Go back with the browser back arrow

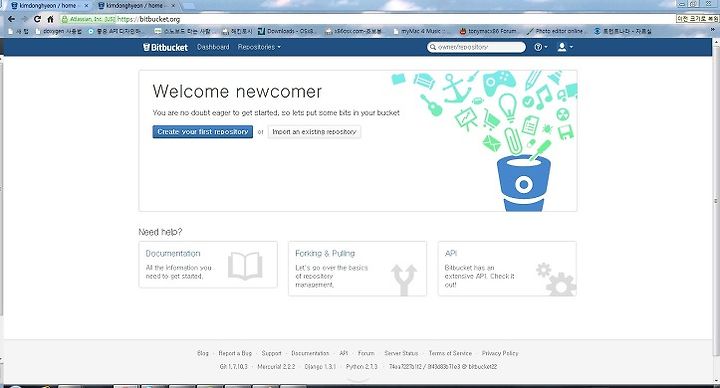coord(11,19)
